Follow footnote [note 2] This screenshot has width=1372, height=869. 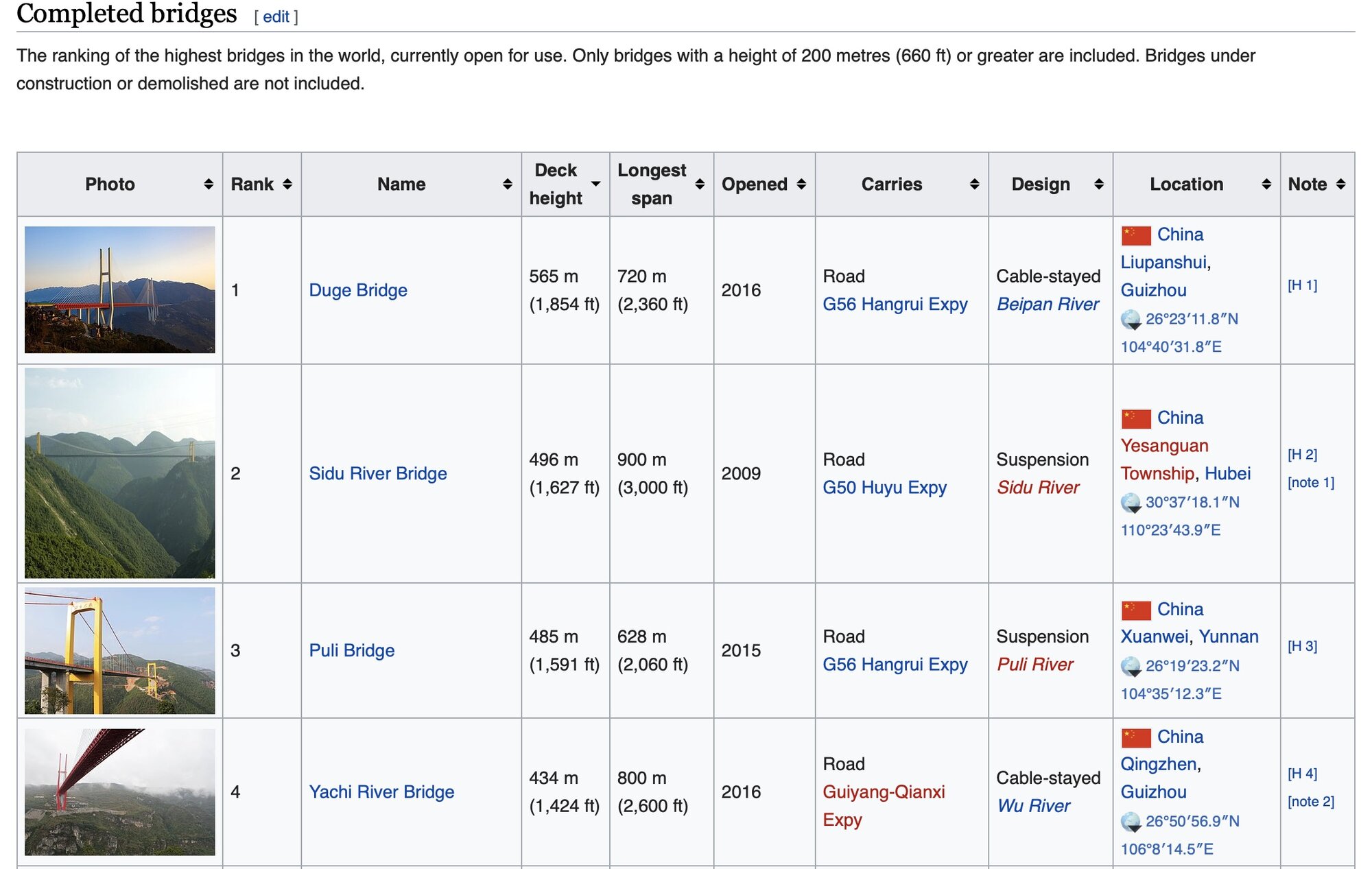(1311, 802)
